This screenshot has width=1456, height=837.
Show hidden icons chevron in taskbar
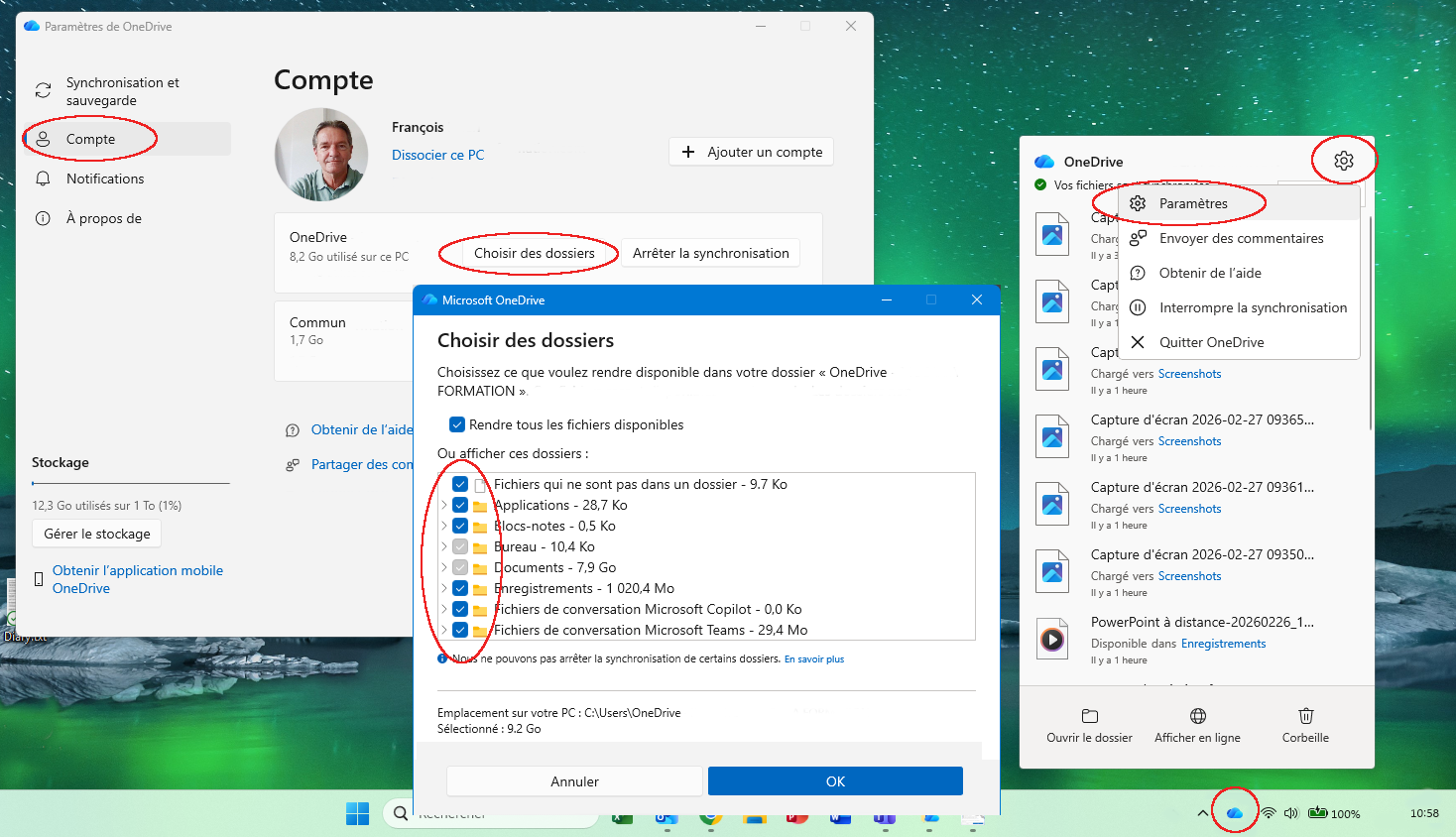tap(1202, 813)
